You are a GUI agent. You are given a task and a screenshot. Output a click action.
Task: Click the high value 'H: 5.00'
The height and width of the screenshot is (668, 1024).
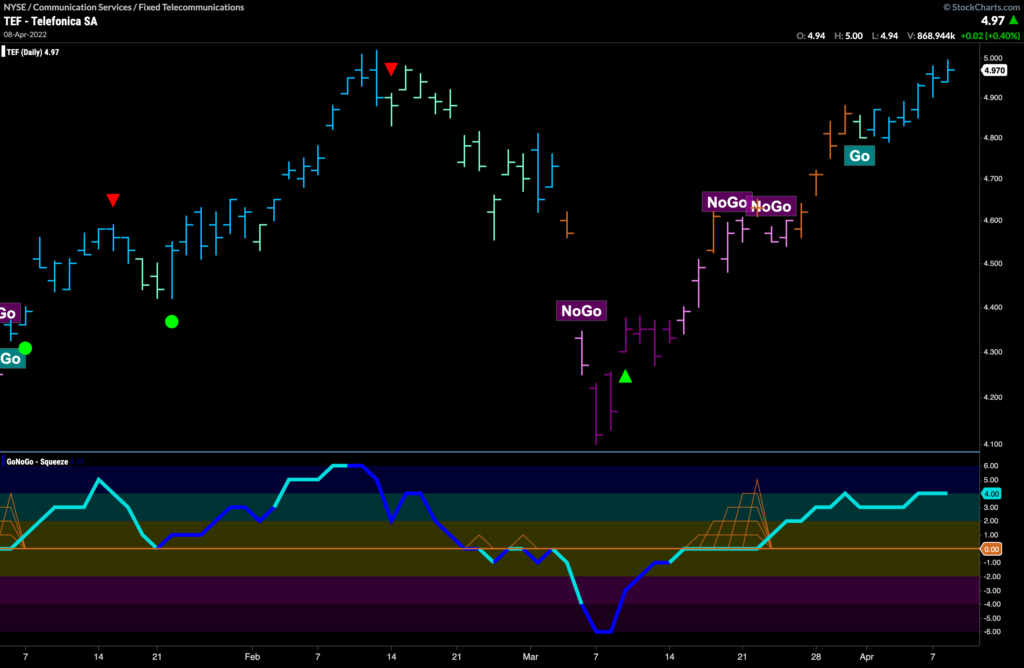pyautogui.click(x=848, y=36)
